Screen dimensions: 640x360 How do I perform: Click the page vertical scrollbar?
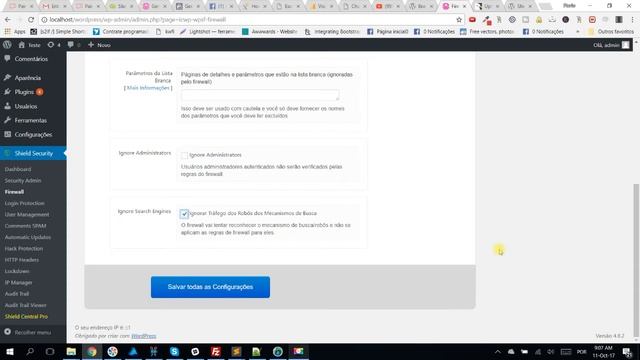pos(636,261)
